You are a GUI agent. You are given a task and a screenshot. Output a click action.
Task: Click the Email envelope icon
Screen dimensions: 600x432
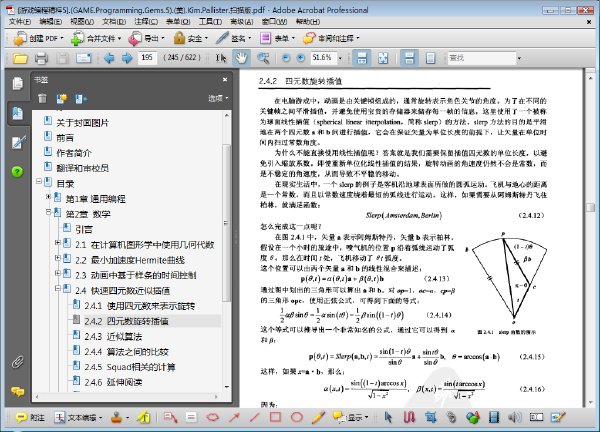coord(83,58)
